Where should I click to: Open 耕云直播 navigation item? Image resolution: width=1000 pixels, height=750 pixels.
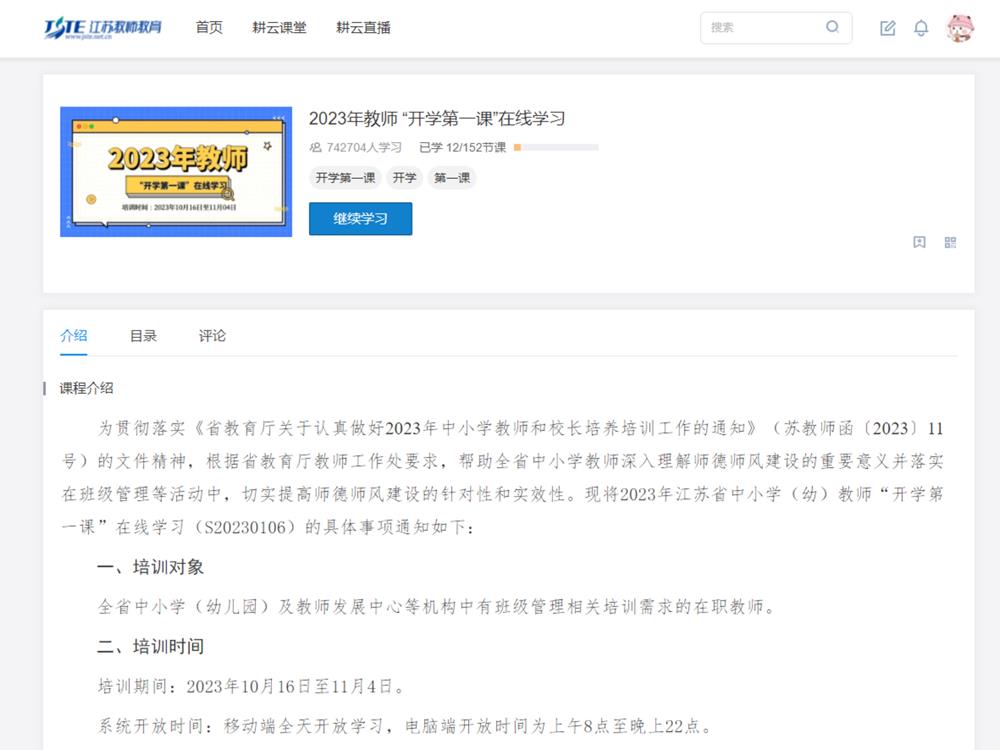[x=363, y=28]
